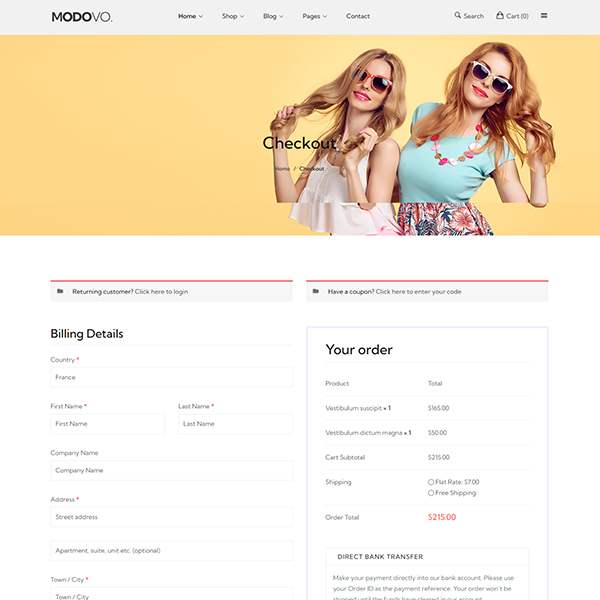Open the hamburger menu icon

pos(544,16)
